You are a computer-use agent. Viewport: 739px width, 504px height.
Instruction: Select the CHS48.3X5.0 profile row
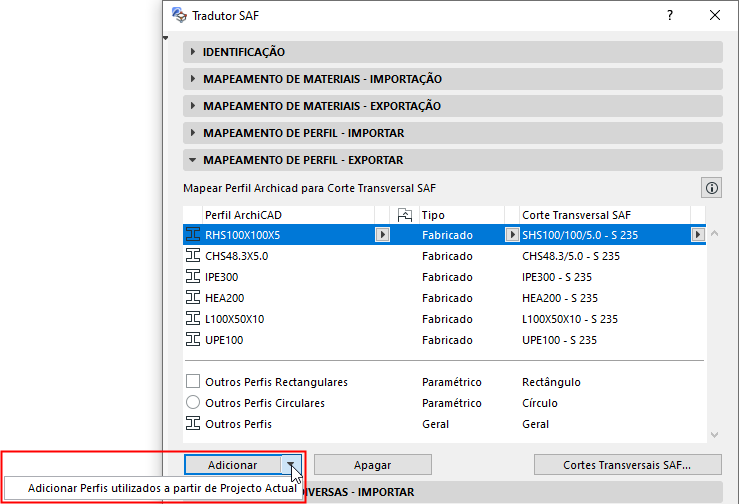tap(444, 256)
